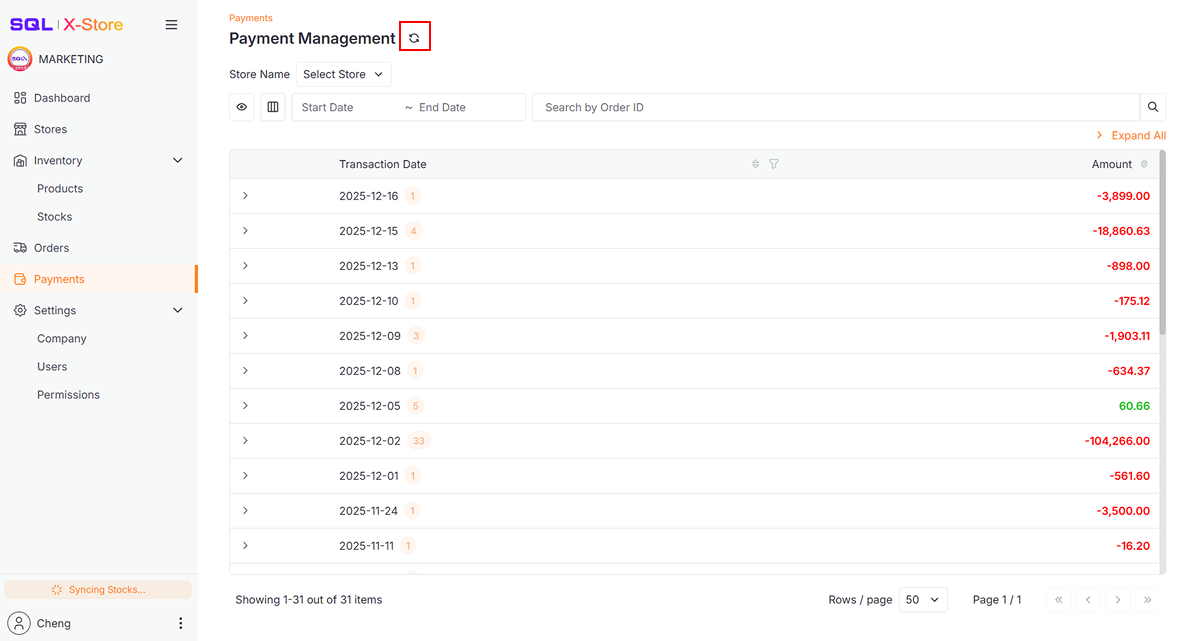Expand the 2025-12-02 transaction row
The height and width of the screenshot is (641, 1195).
click(x=245, y=441)
